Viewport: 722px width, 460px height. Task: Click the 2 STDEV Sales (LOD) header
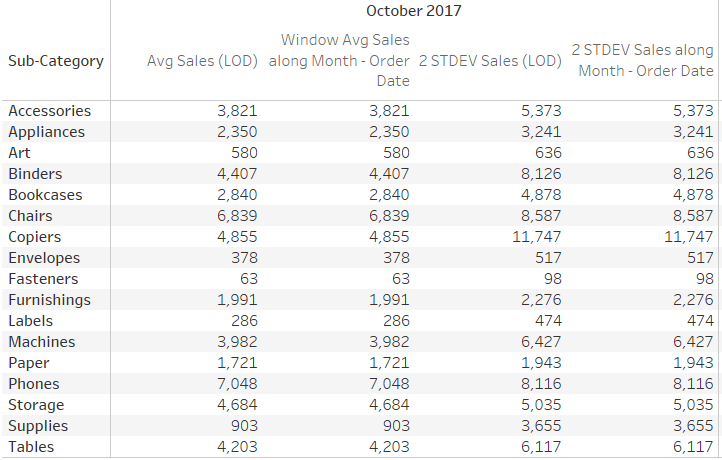pyautogui.click(x=490, y=61)
